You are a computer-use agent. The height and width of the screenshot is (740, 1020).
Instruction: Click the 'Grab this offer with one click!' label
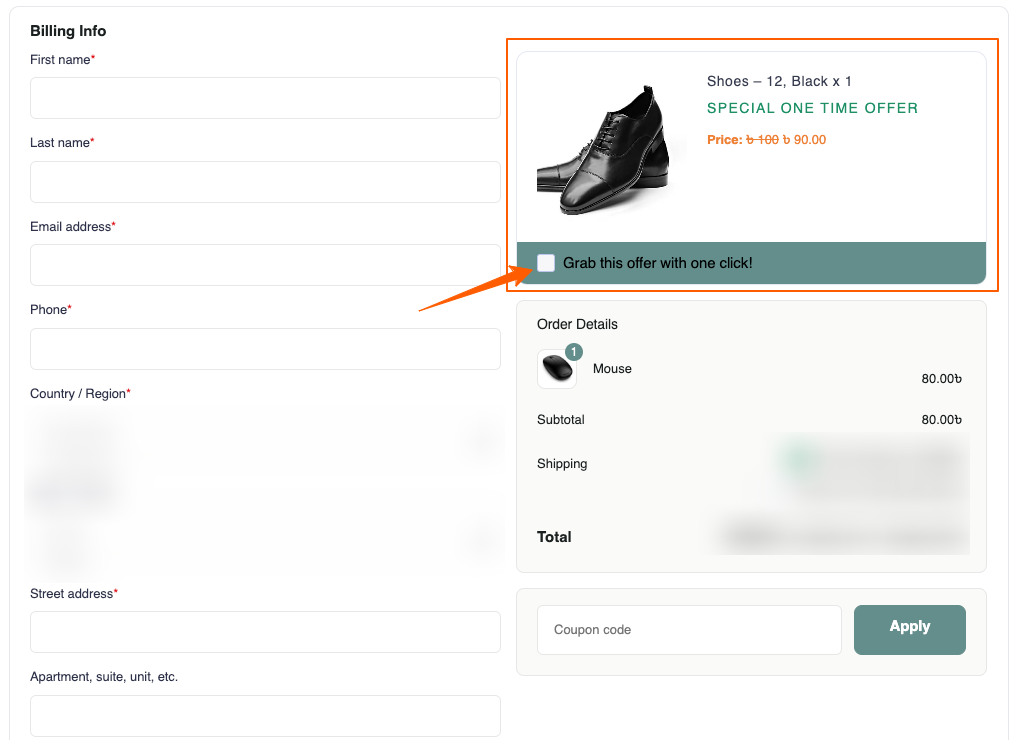click(x=657, y=263)
